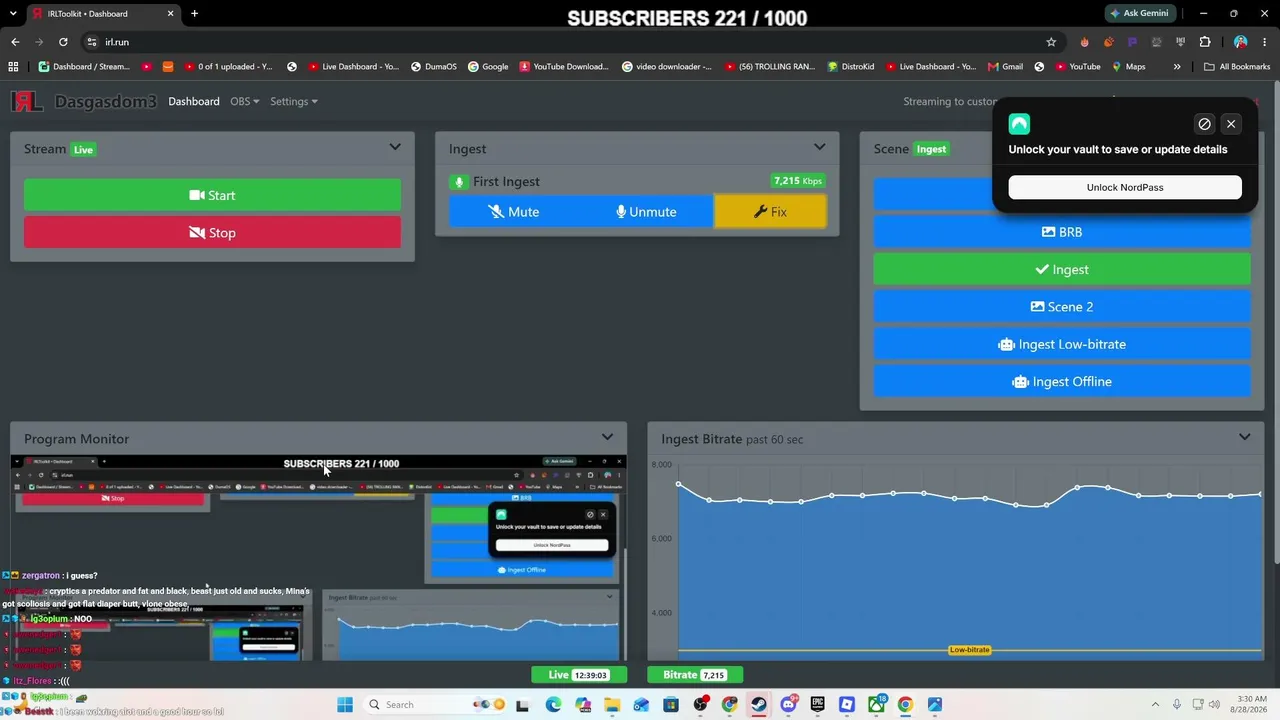Image resolution: width=1280 pixels, height=720 pixels.
Task: Mute the First Ingest audio
Action: [514, 212]
